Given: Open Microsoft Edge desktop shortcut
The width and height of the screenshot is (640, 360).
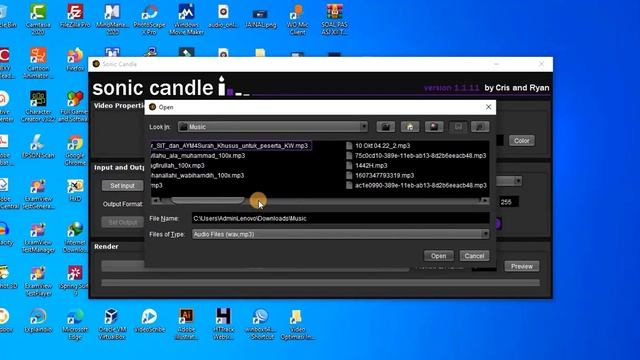Looking at the screenshot, I should [x=75, y=324].
